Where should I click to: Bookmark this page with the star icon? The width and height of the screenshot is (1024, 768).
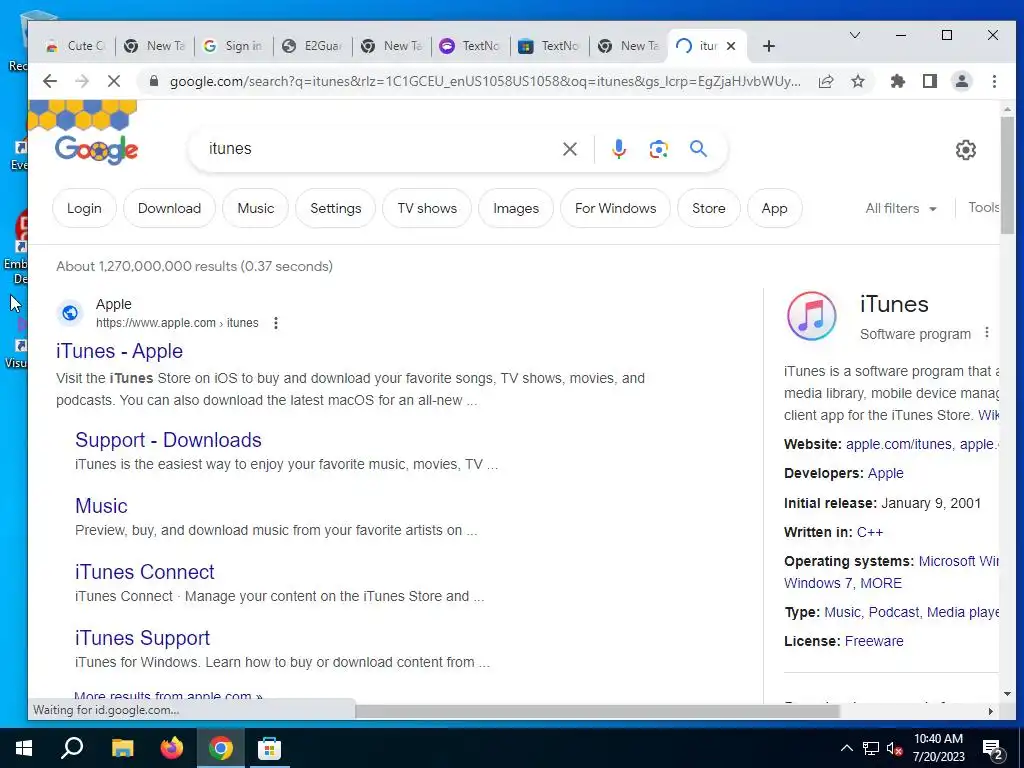(x=858, y=81)
